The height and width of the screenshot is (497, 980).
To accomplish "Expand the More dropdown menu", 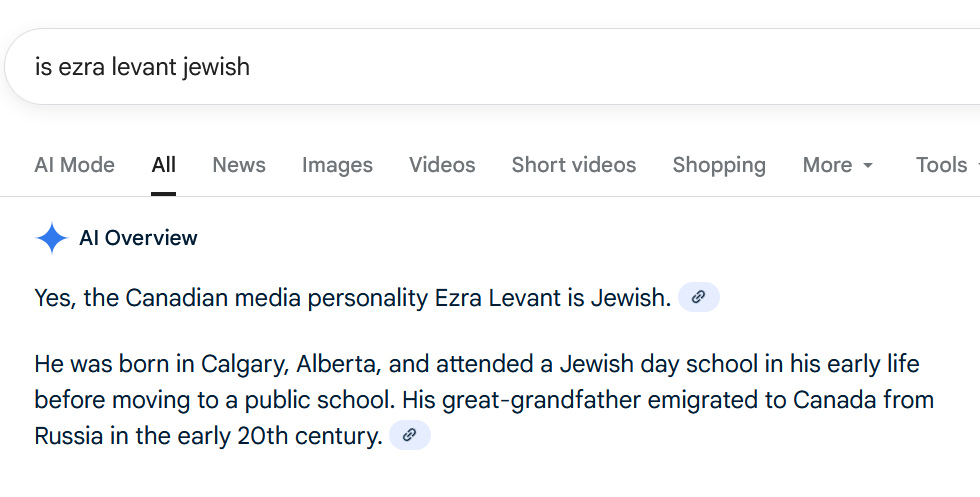I will click(838, 165).
